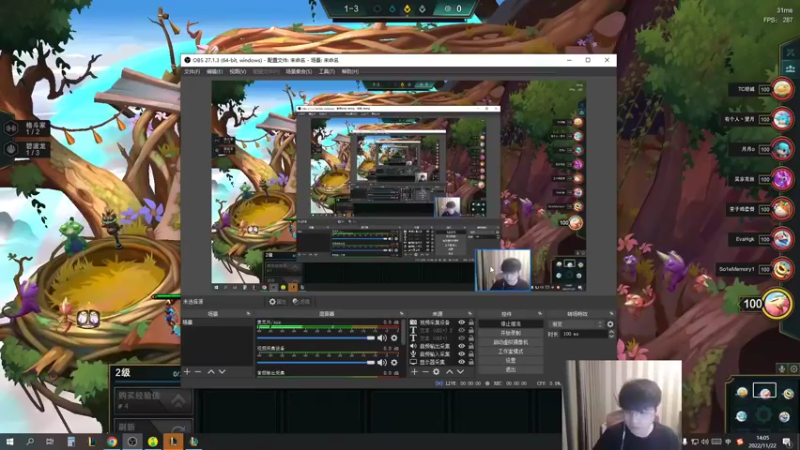
Task: Move the selected scene up
Action: click(210, 372)
